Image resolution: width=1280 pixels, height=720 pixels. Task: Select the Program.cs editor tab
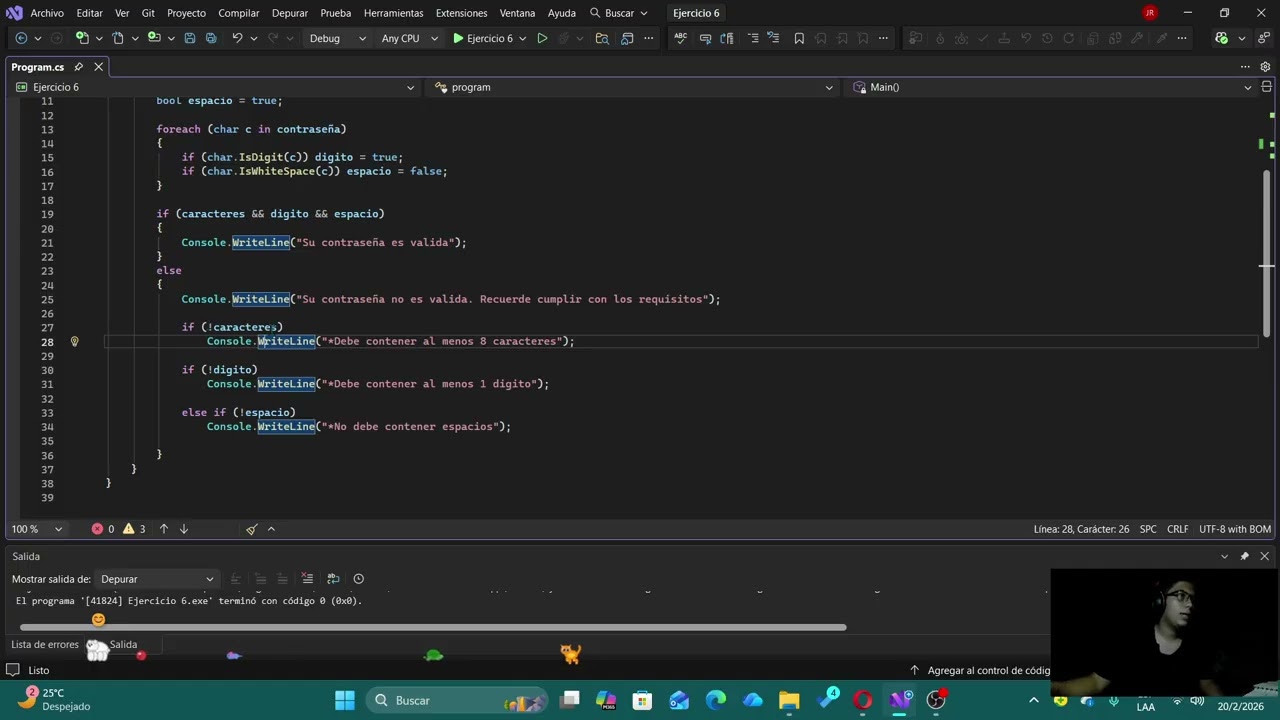click(38, 67)
